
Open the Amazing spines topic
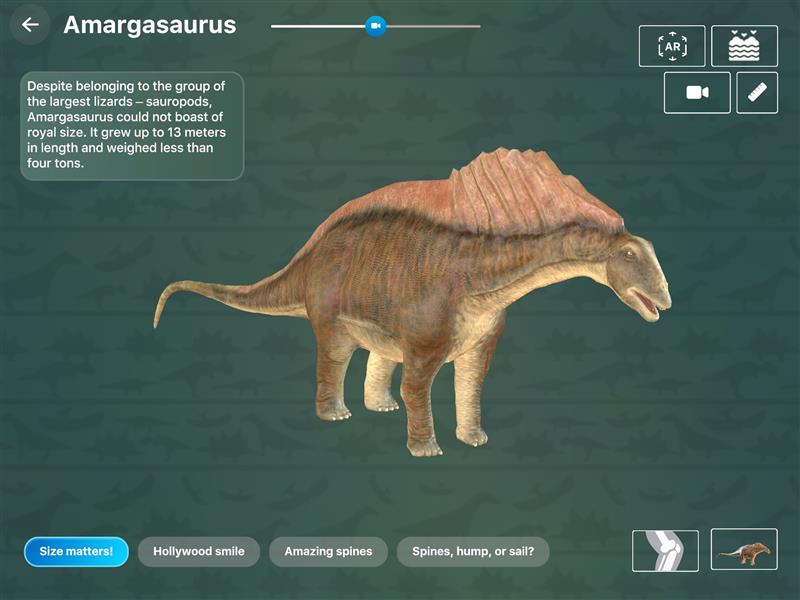(329, 552)
